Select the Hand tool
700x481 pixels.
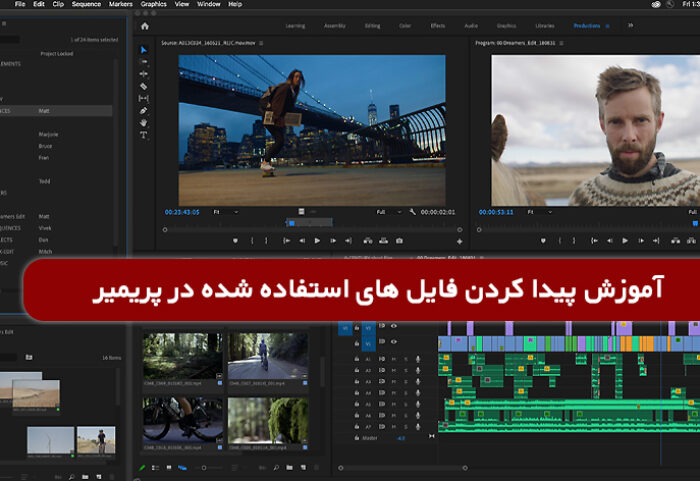pyautogui.click(x=143, y=122)
